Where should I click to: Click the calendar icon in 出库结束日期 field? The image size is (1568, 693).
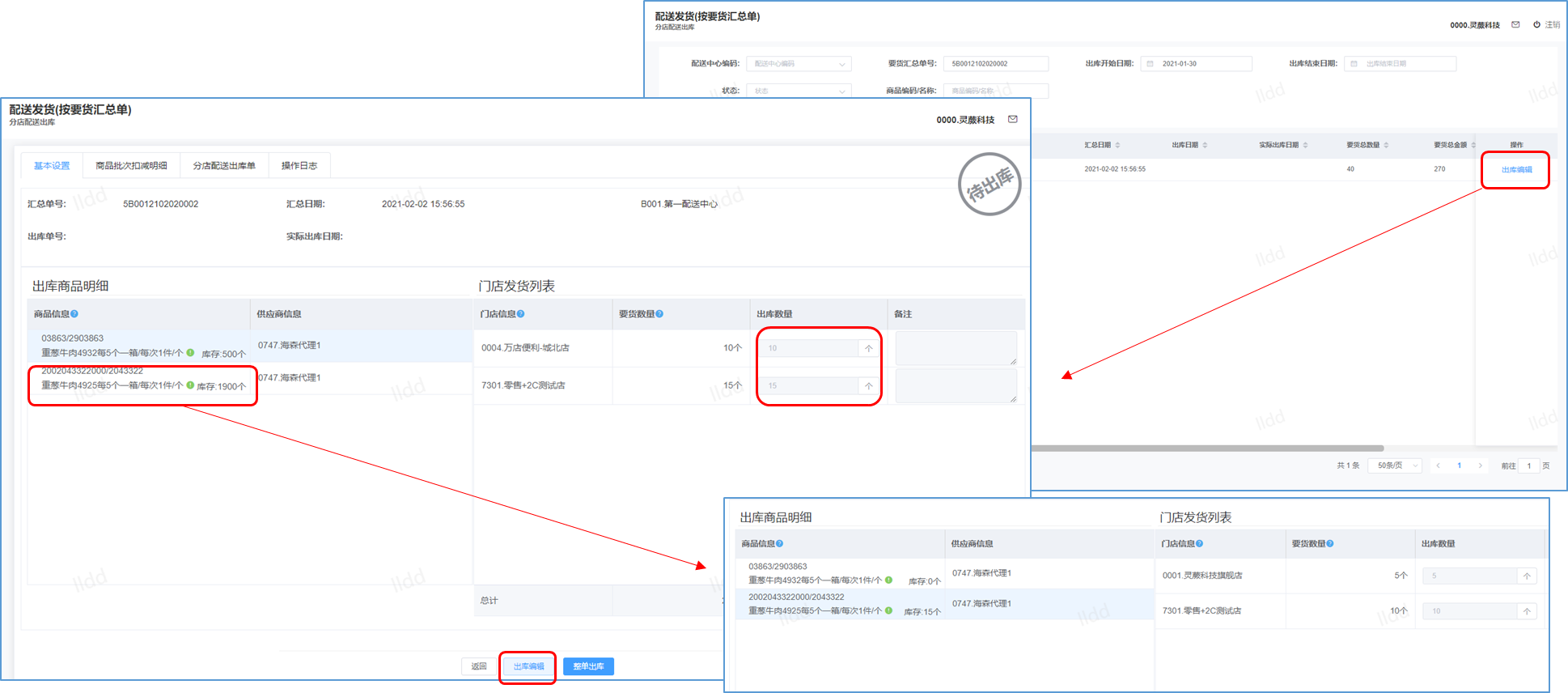click(1354, 64)
